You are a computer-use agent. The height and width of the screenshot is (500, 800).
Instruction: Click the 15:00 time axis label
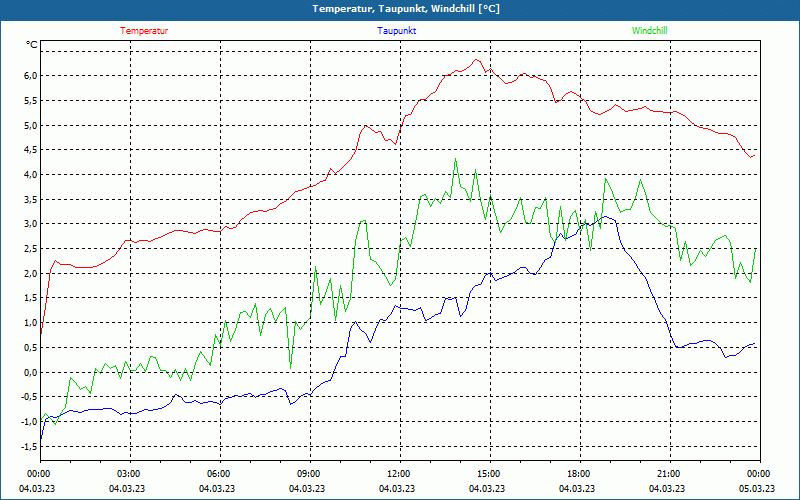(x=489, y=474)
